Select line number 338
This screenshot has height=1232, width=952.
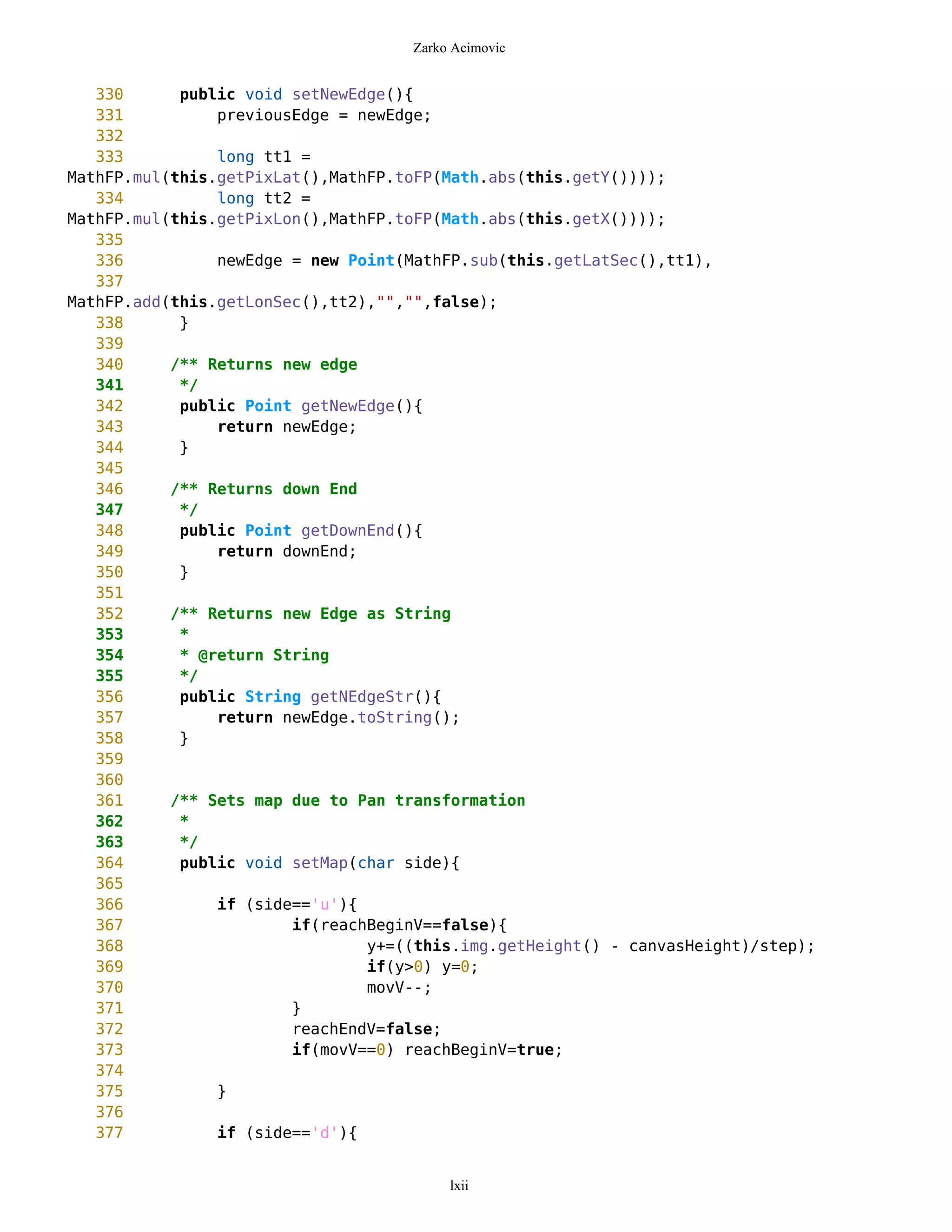tap(109, 323)
